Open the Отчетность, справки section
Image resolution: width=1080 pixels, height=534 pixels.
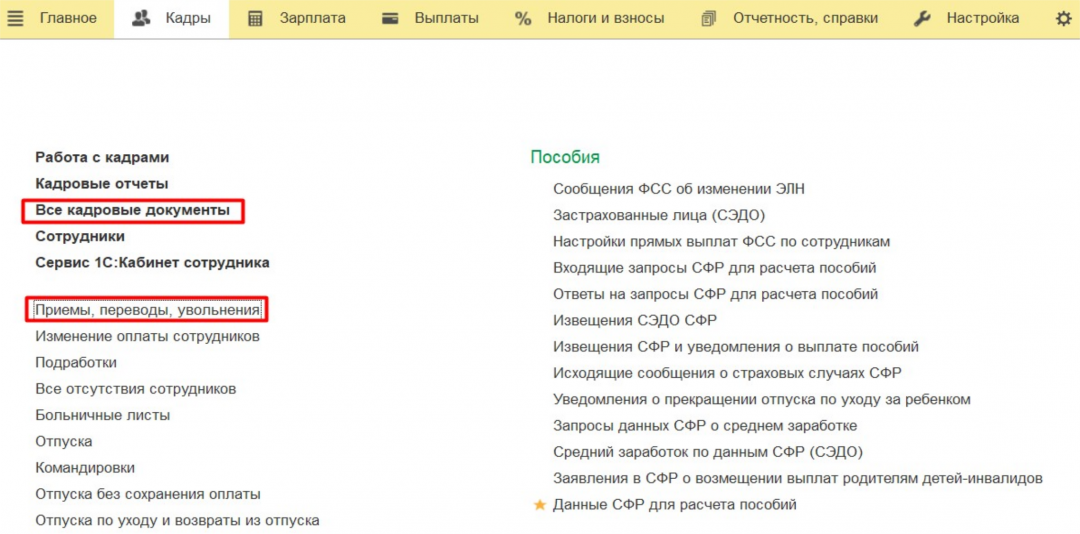(805, 19)
